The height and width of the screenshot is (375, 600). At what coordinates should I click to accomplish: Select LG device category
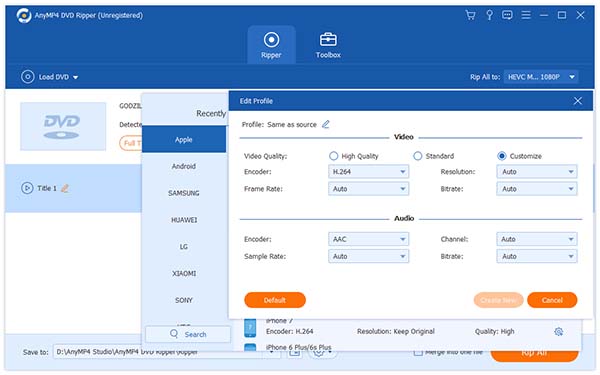184,247
